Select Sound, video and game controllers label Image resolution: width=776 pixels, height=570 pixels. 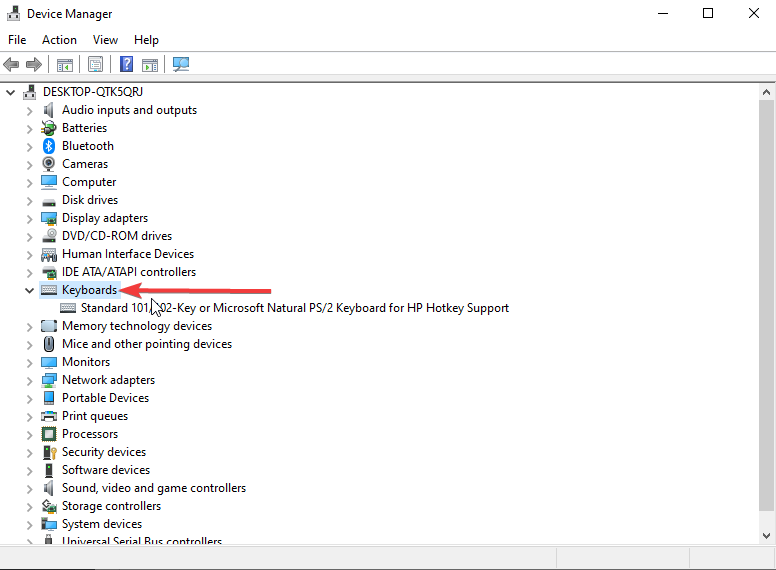(154, 488)
